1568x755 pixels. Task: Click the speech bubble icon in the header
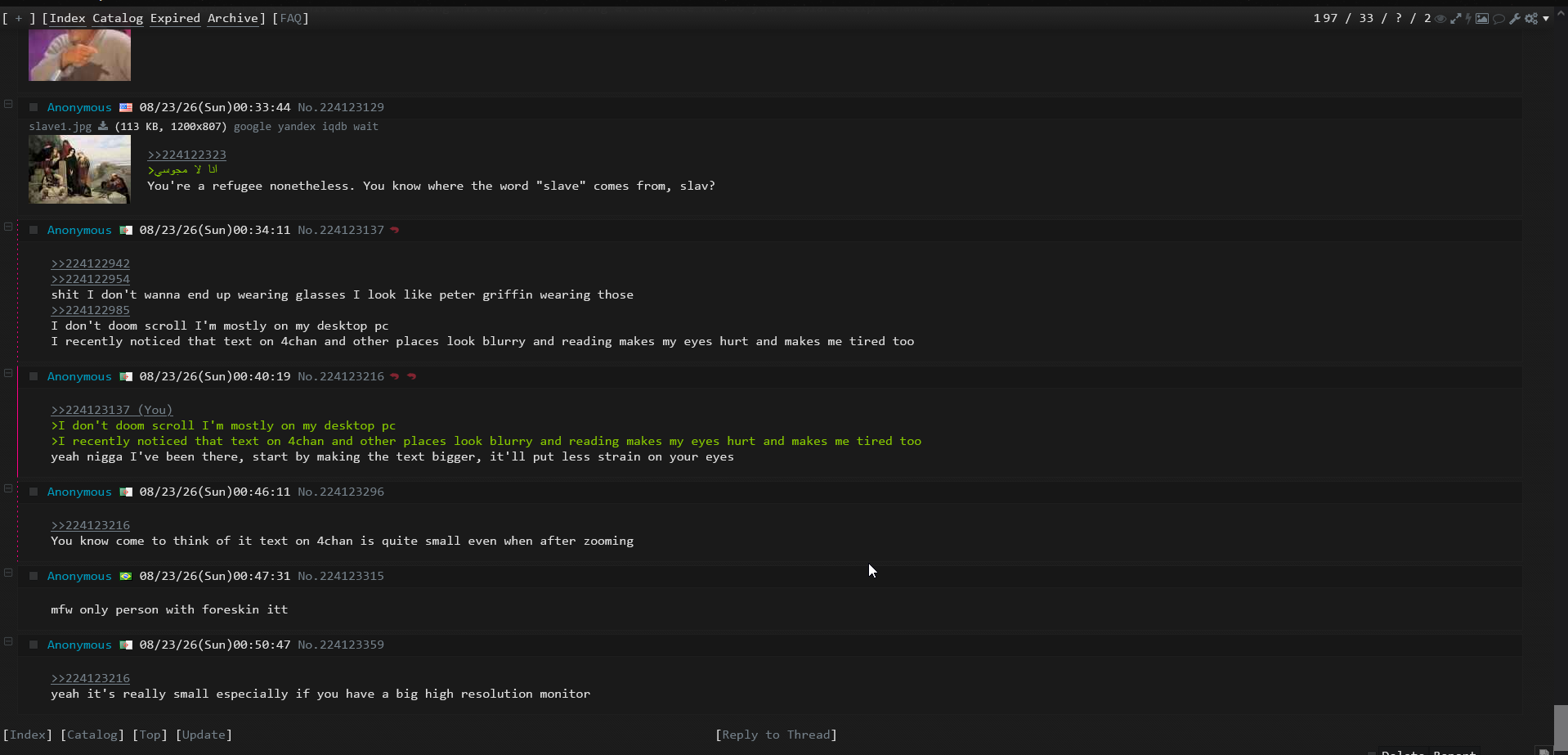pos(1499,19)
